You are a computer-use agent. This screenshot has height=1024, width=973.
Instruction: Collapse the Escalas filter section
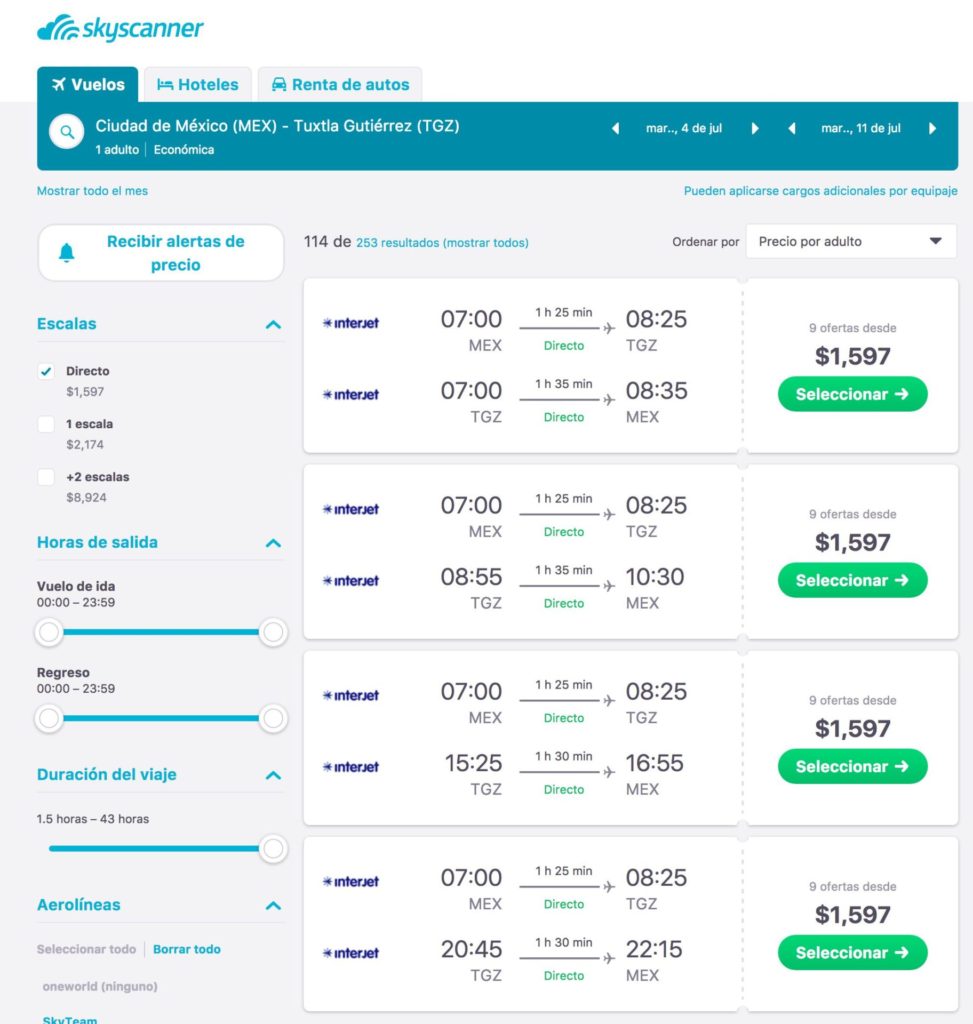[x=274, y=325]
